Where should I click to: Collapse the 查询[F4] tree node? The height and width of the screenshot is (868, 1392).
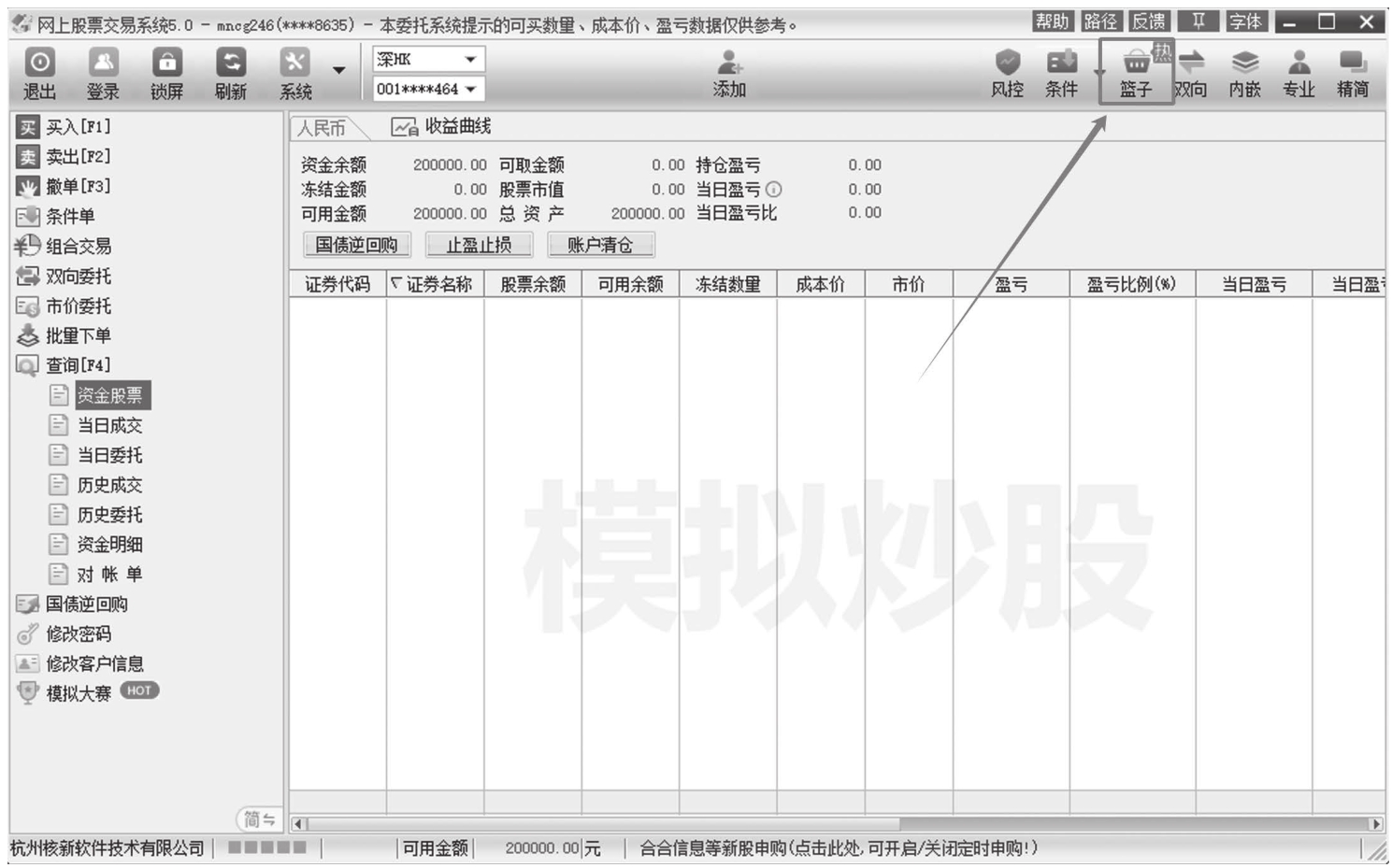(x=64, y=365)
